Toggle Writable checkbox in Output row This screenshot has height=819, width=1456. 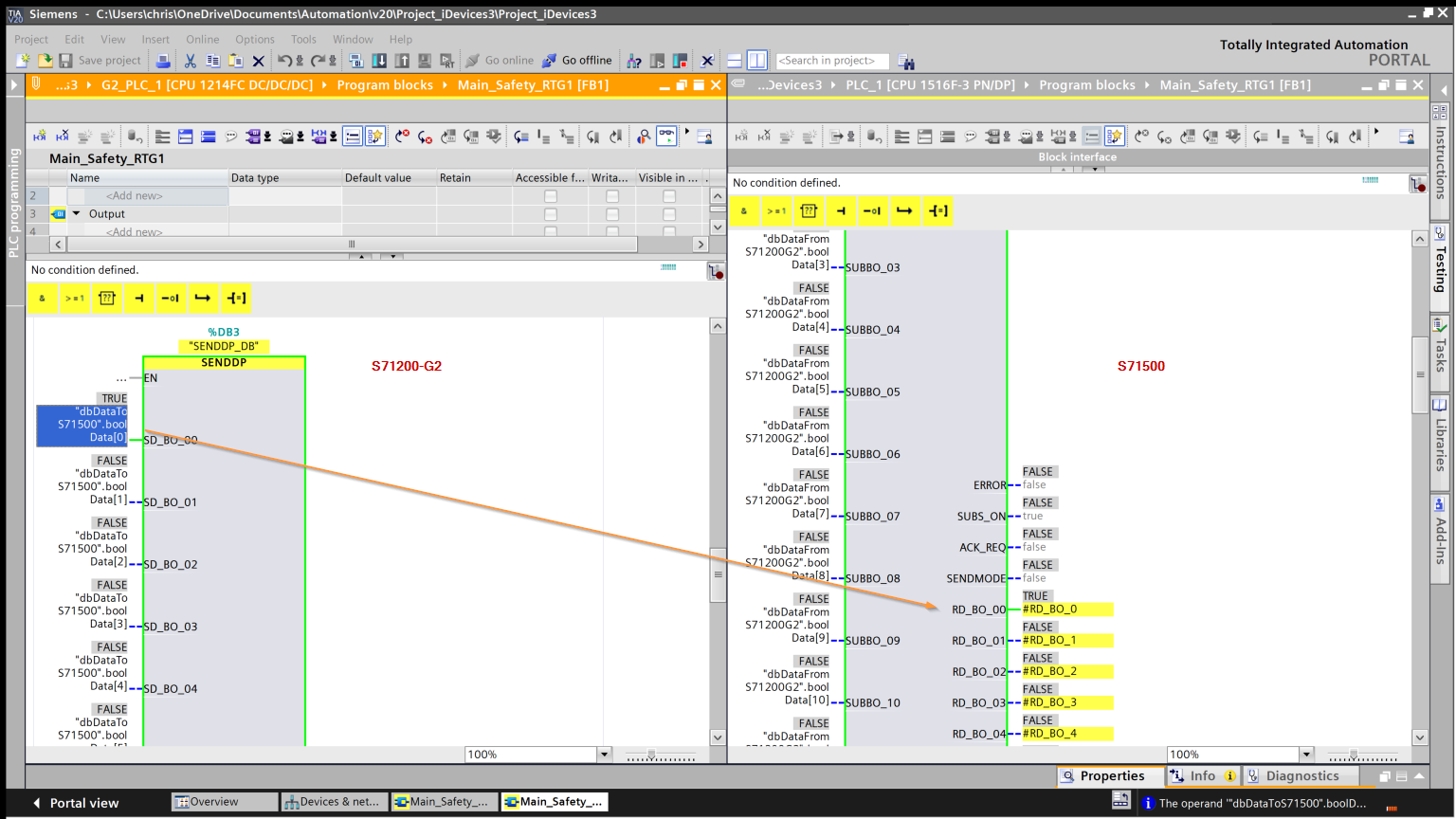[612, 214]
